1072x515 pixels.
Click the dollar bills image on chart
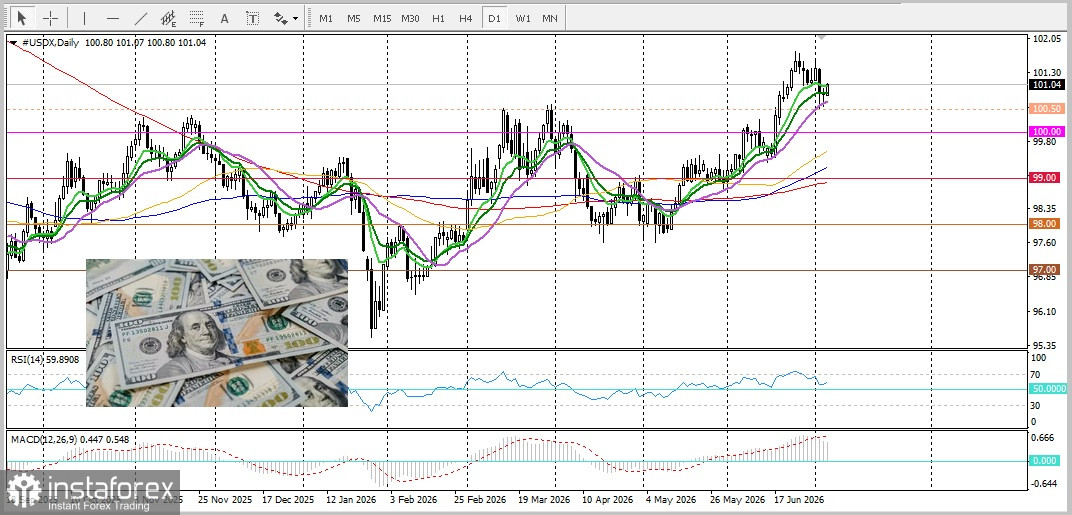(x=217, y=332)
